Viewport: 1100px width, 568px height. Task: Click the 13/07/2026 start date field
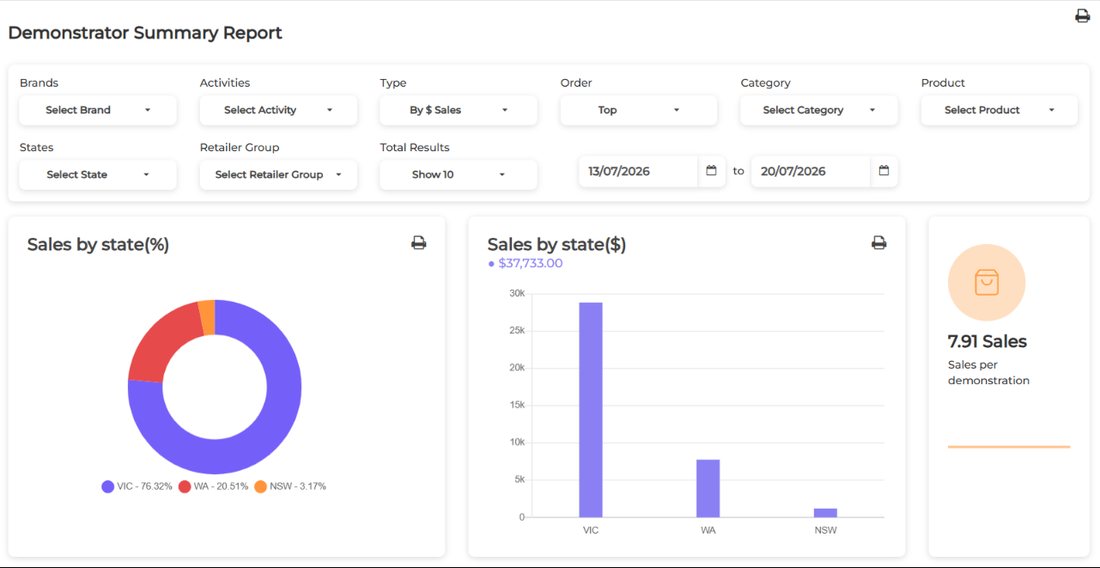coord(638,171)
